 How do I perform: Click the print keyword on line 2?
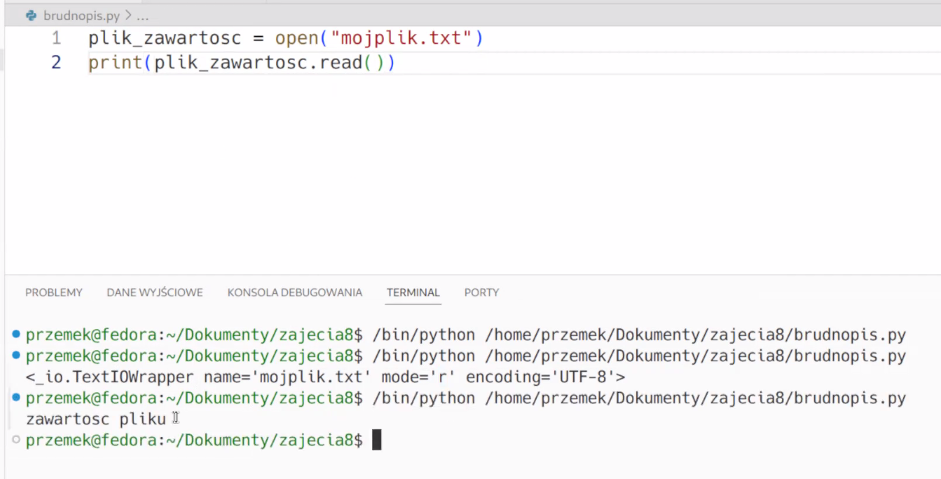tap(115, 62)
